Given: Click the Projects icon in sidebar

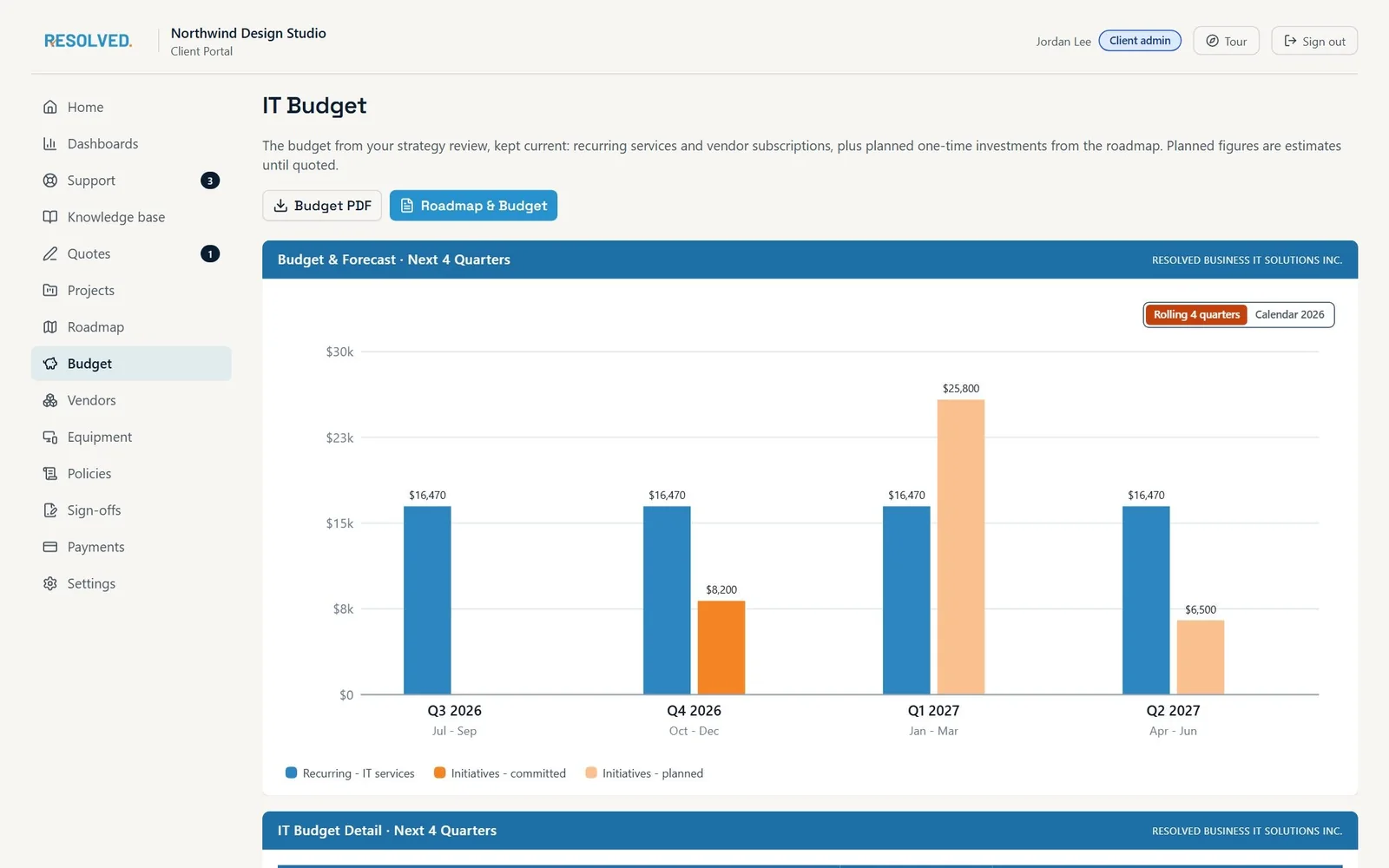Looking at the screenshot, I should pyautogui.click(x=50, y=290).
